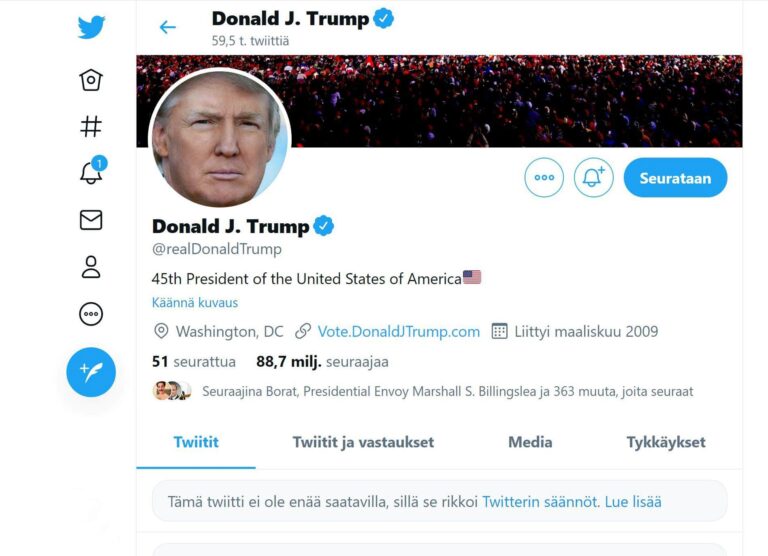Open Messages envelope icon

91,220
